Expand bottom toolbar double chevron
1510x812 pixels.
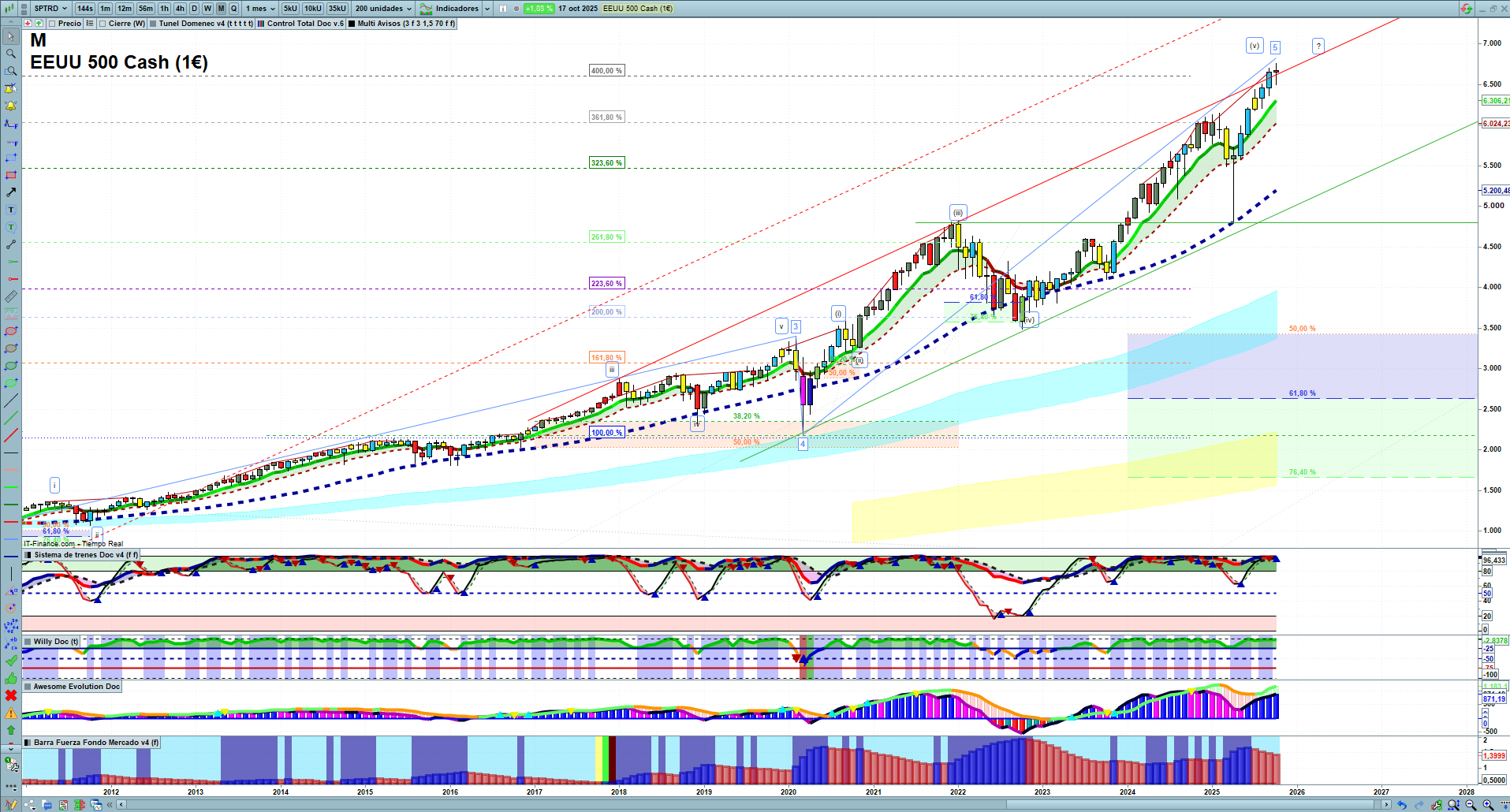coord(109,805)
